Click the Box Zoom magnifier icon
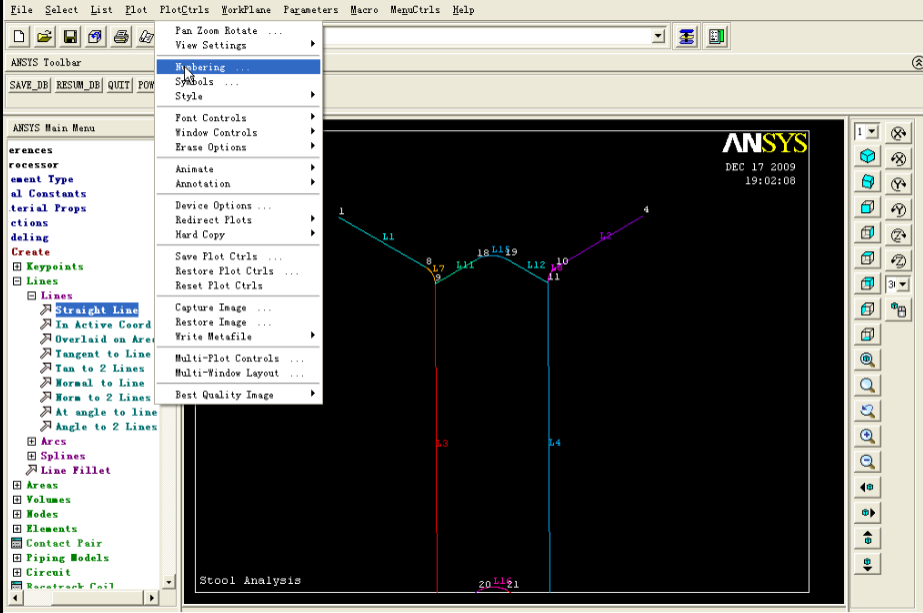 [867, 385]
